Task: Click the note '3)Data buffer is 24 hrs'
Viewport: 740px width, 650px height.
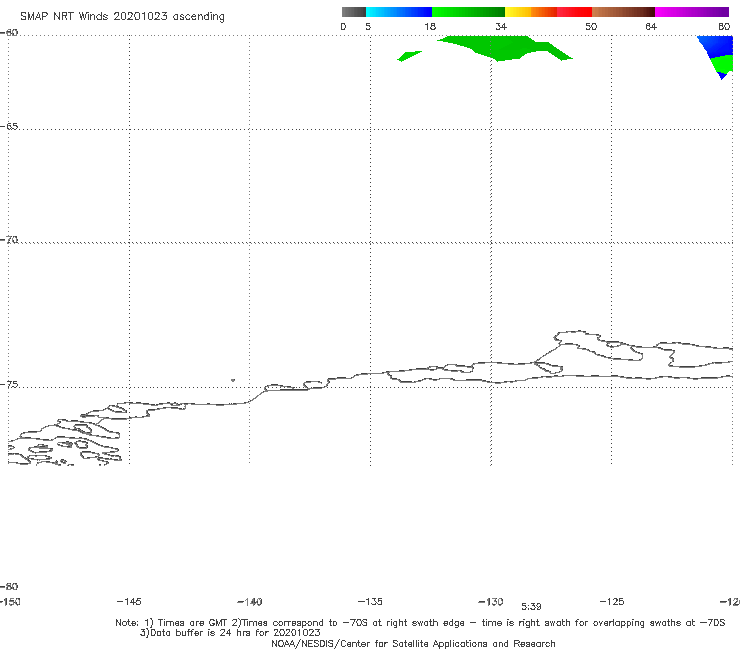Action: tap(230, 633)
